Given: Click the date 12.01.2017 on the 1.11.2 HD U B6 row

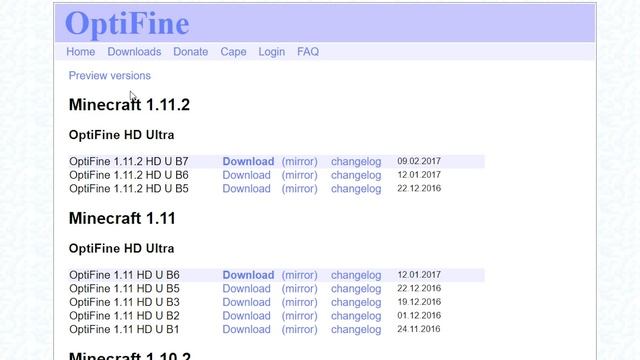Looking at the screenshot, I should [x=419, y=175].
